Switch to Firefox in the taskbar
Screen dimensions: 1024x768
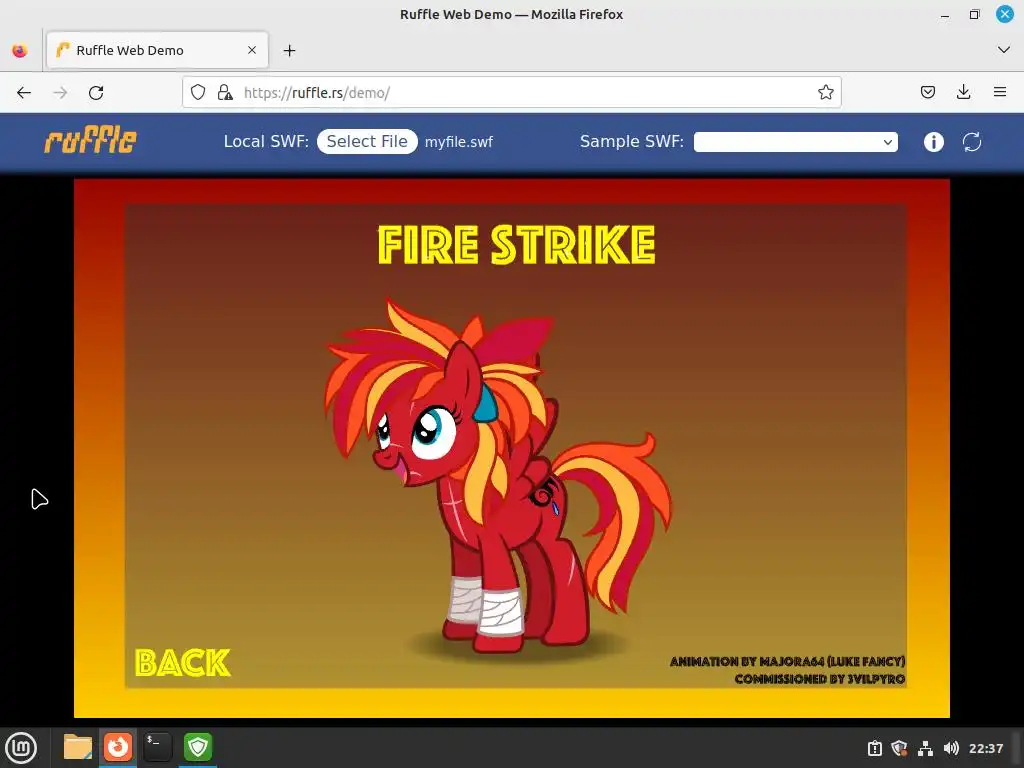[x=118, y=747]
